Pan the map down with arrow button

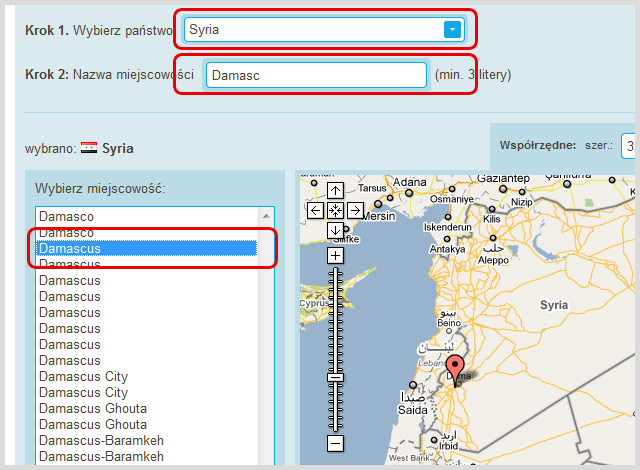pos(335,230)
